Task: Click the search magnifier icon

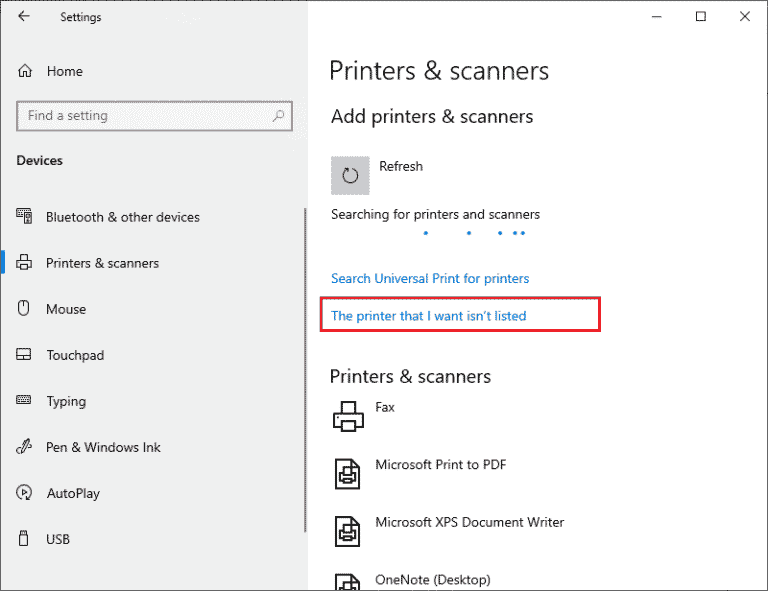Action: [280, 116]
